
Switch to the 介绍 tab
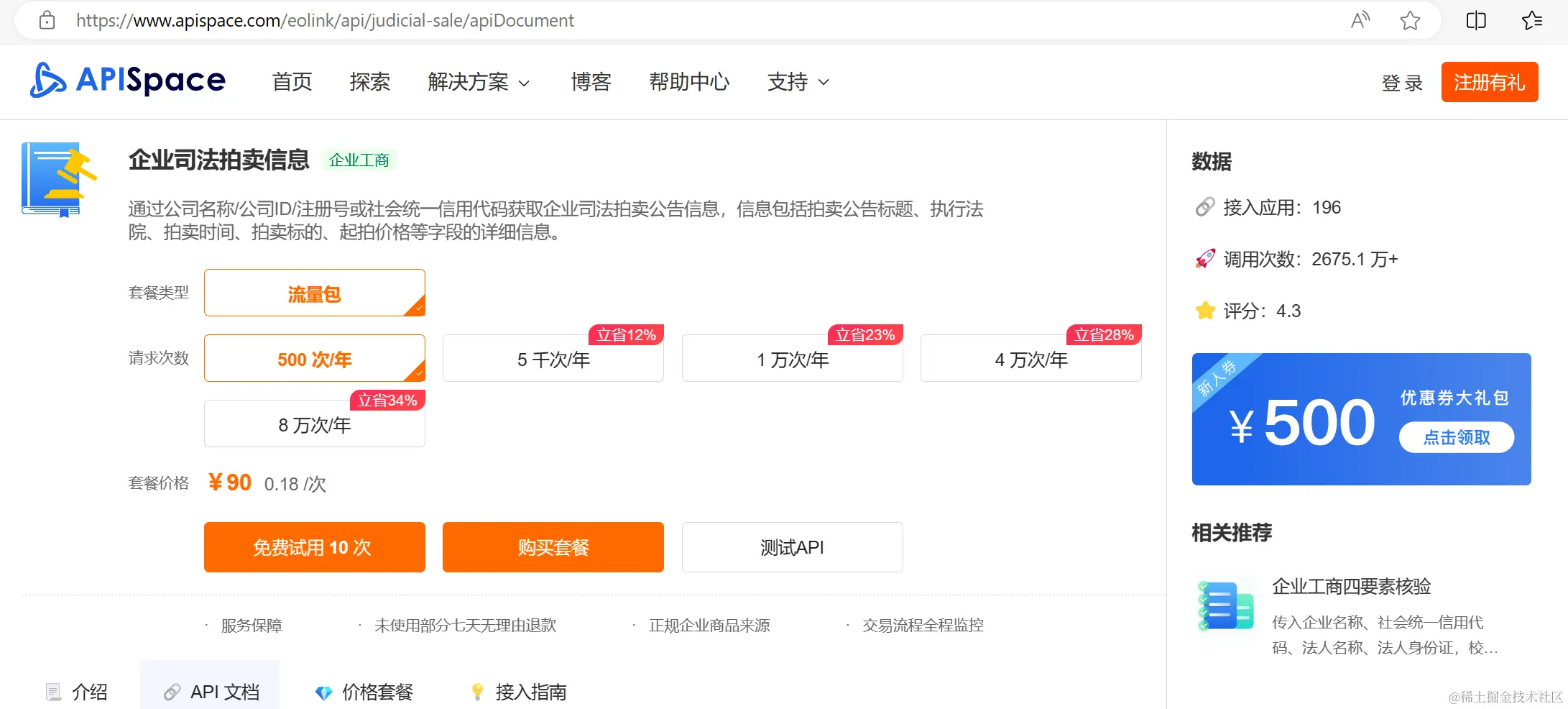(x=77, y=692)
